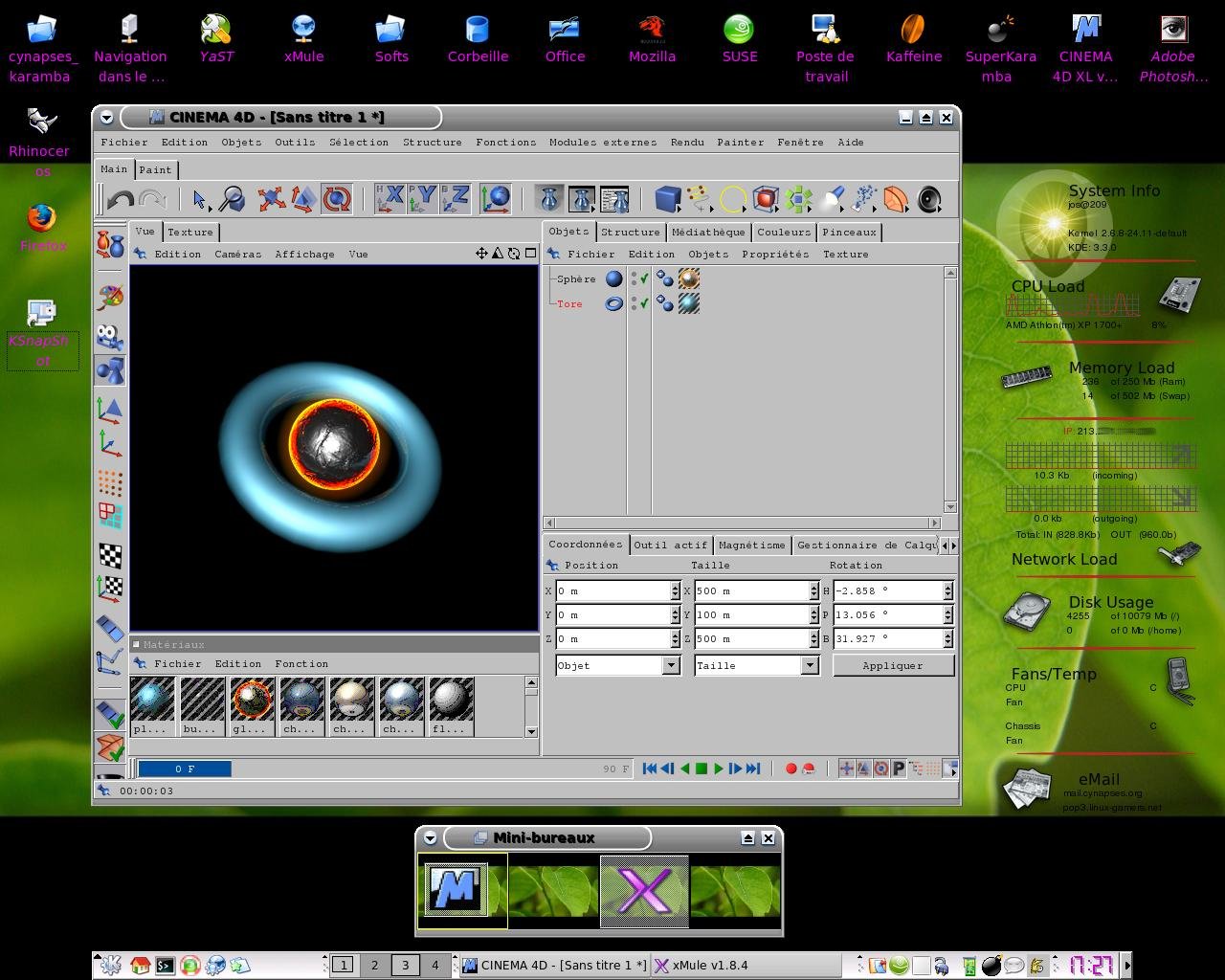Viewport: 1225px width, 980px height.
Task: Open the yellow circle NURBS icon
Action: [x=732, y=199]
